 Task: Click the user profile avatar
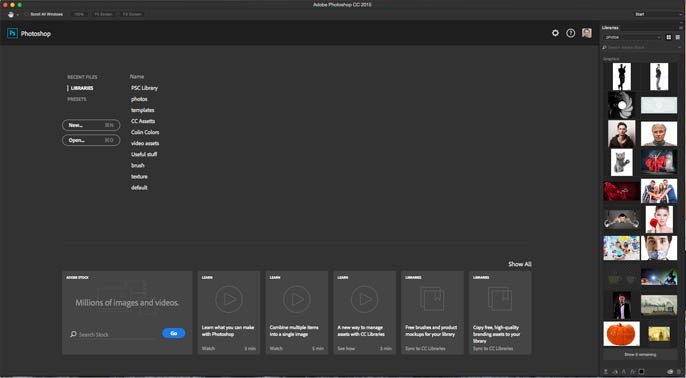587,33
